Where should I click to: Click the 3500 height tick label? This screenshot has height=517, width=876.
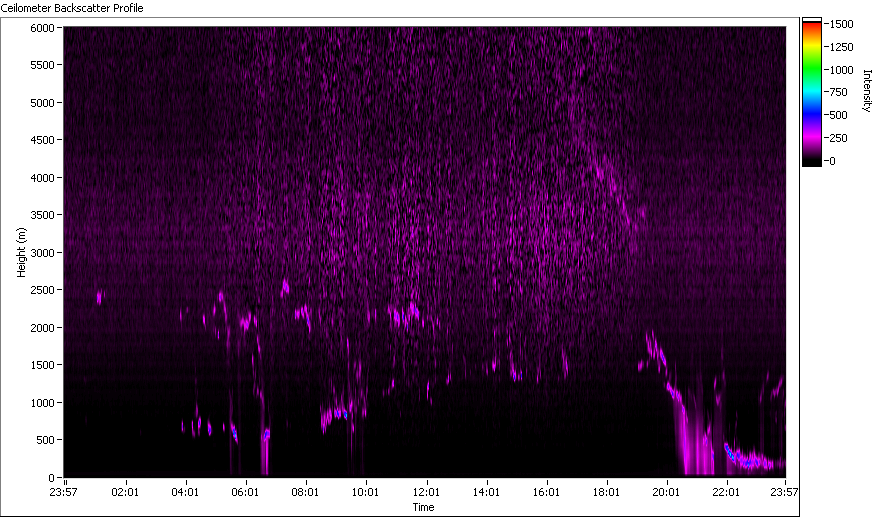(x=42, y=215)
